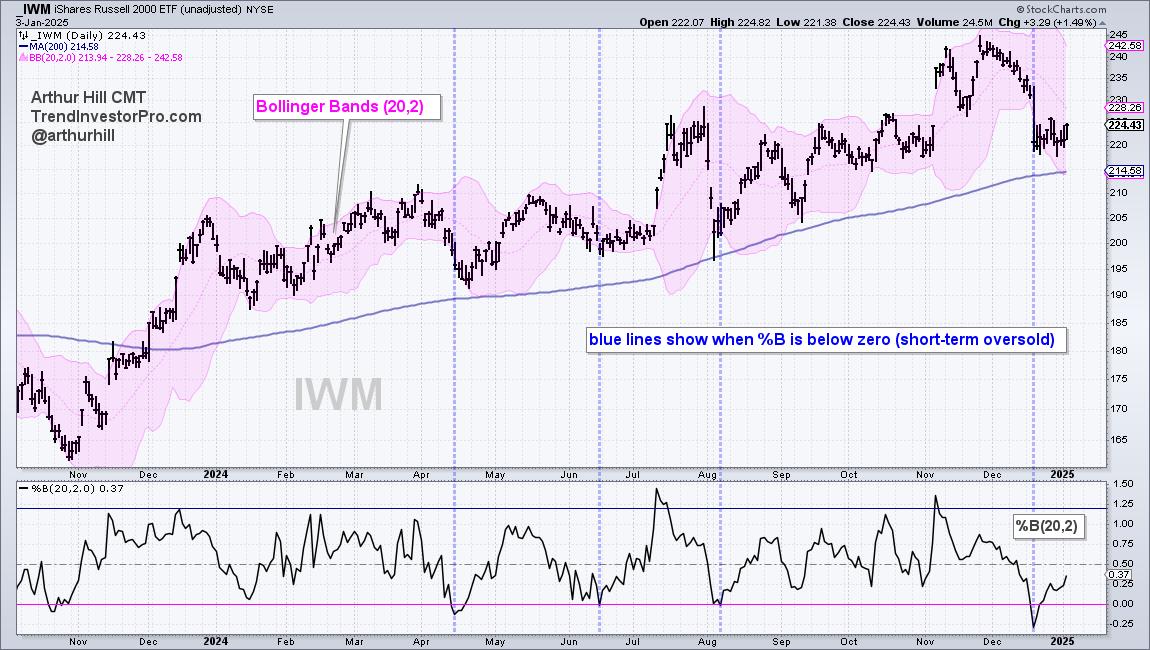The height and width of the screenshot is (650, 1150).
Task: Click the 200 level on the price axis
Action: [1118, 243]
